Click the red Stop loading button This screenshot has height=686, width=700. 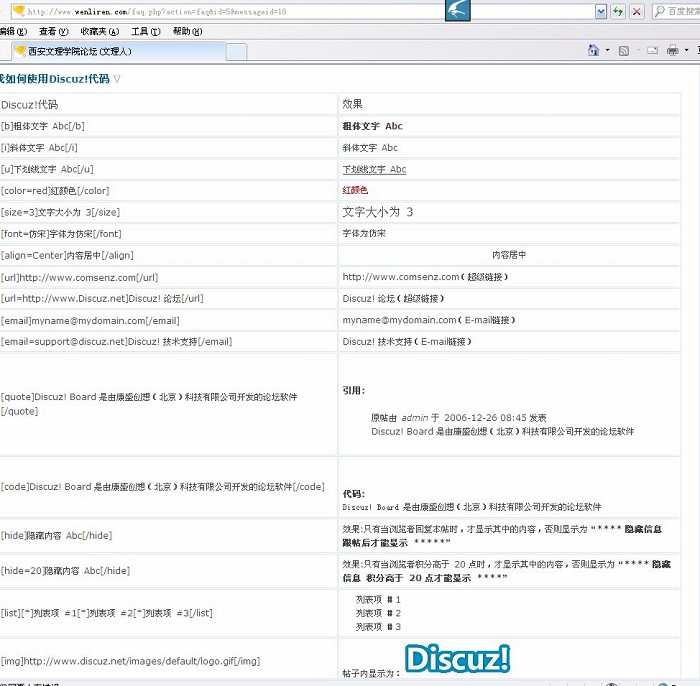pyautogui.click(x=637, y=12)
